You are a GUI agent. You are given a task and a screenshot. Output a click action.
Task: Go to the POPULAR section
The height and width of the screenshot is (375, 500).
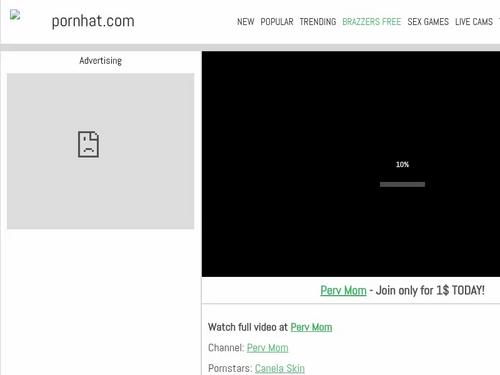pyautogui.click(x=277, y=22)
